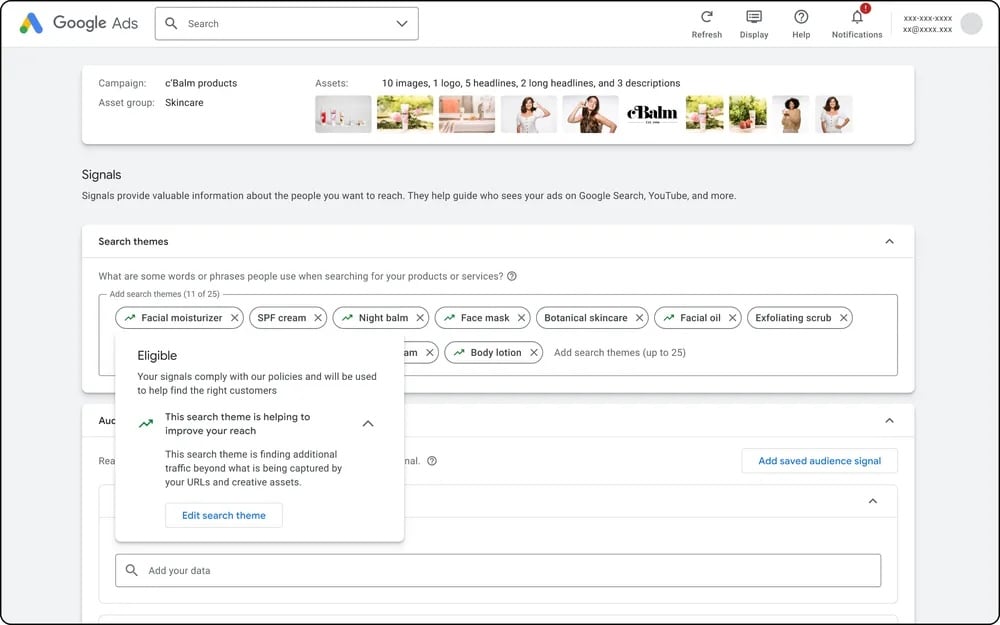Remove the Facial moisturizer search theme
The image size is (1000, 625).
(x=235, y=318)
